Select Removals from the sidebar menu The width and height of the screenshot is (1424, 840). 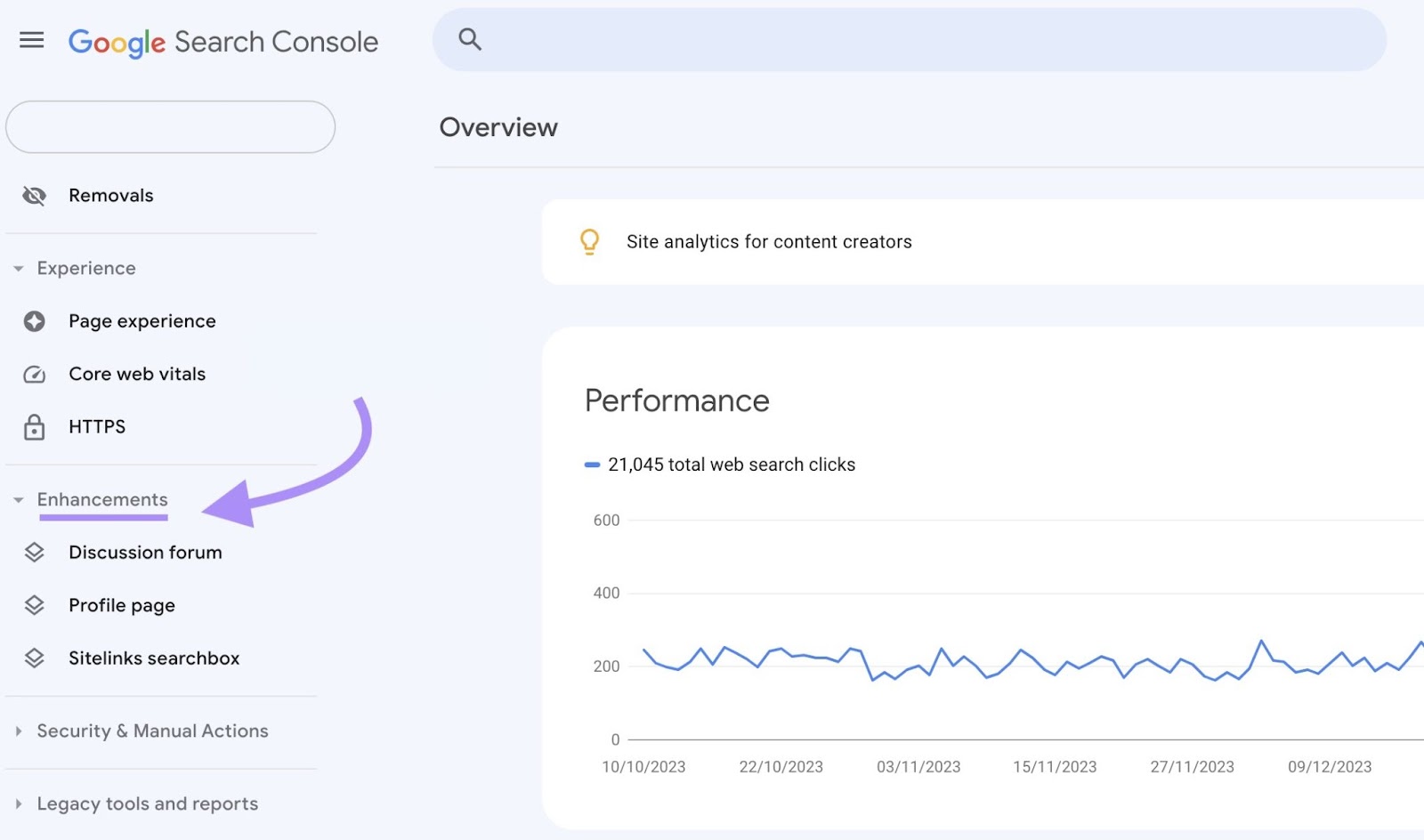(110, 195)
